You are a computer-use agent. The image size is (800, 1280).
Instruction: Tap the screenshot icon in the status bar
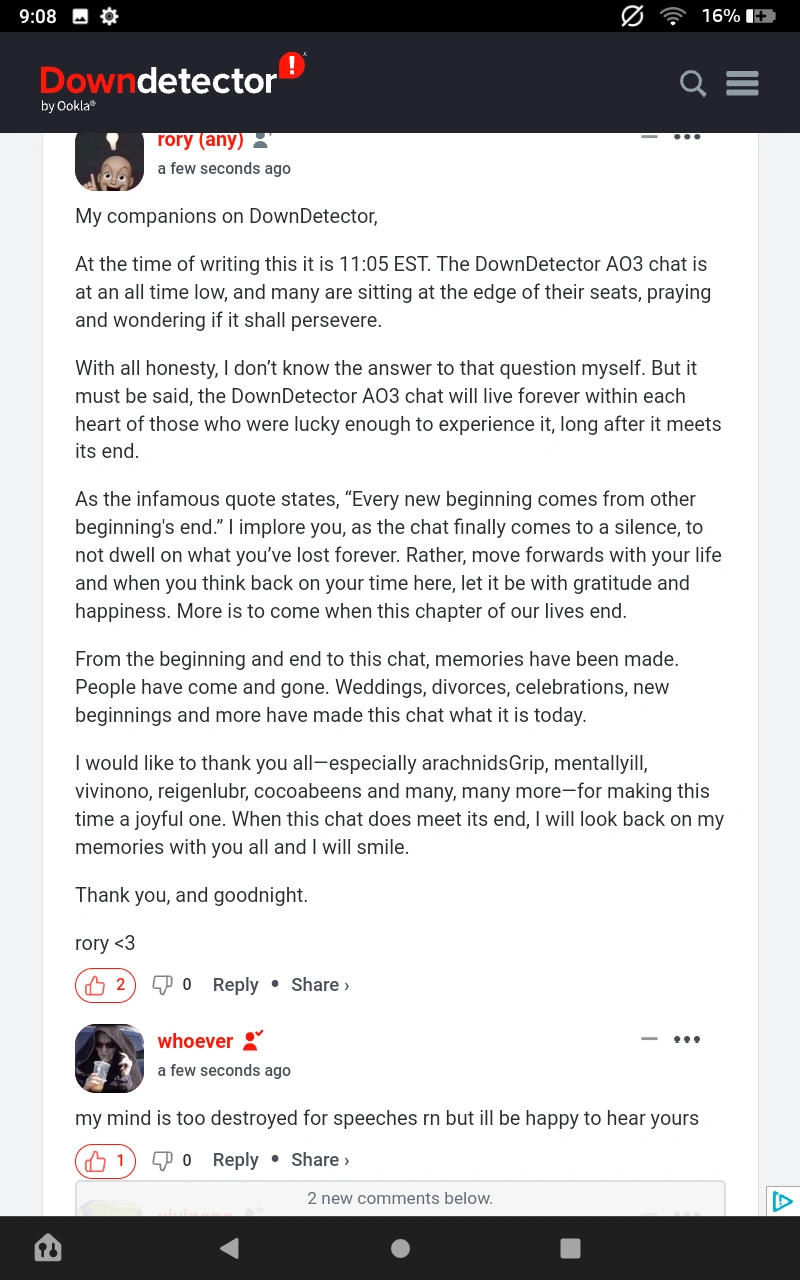[79, 16]
